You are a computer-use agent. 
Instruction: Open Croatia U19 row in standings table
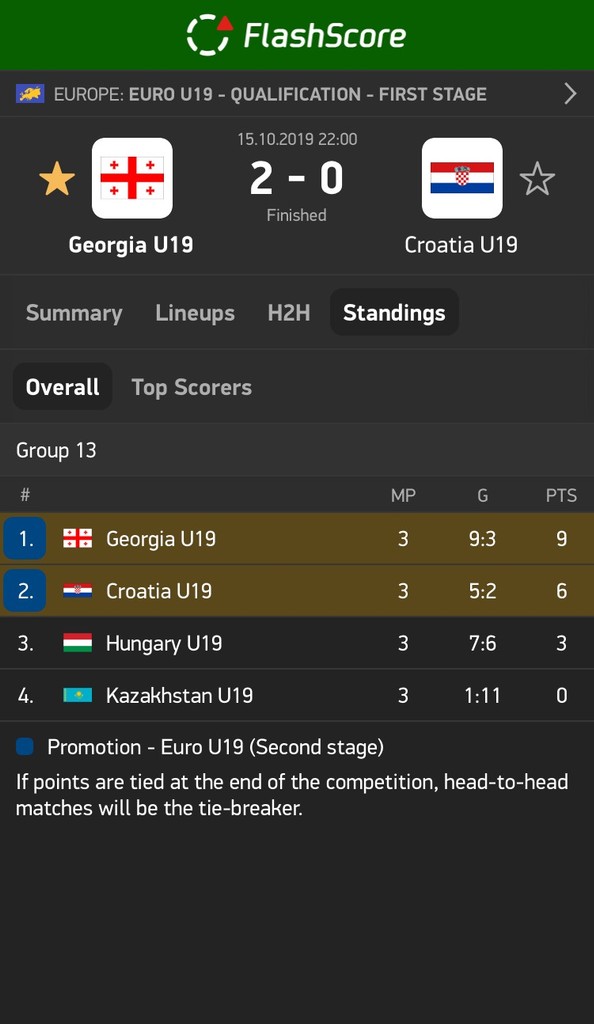click(x=297, y=591)
